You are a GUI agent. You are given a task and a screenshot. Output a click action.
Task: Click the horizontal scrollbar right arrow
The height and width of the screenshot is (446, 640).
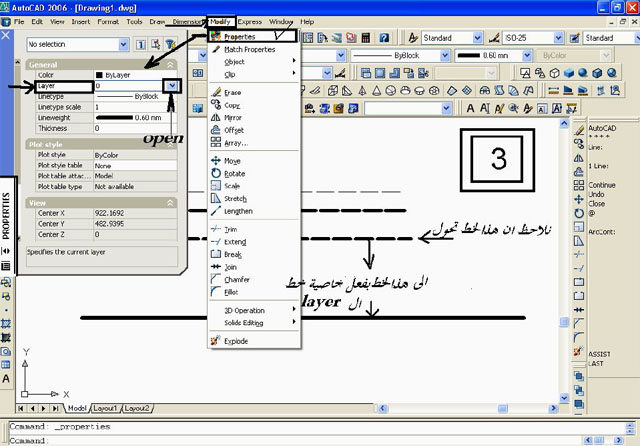[x=553, y=408]
